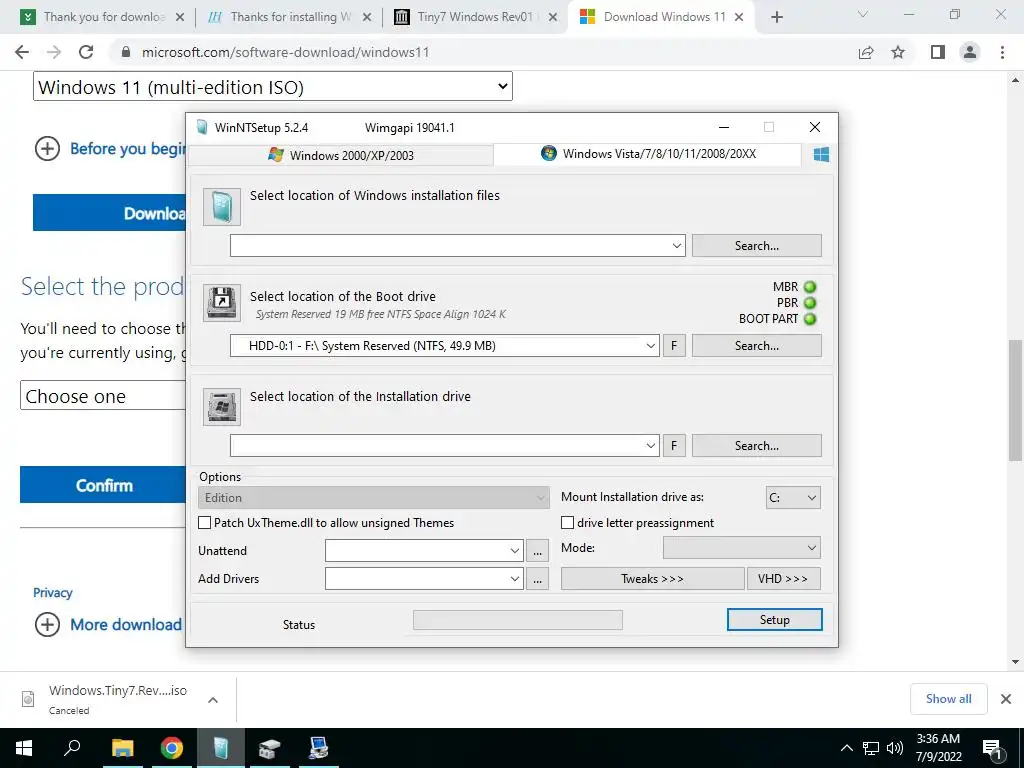The height and width of the screenshot is (768, 1024).
Task: Click the BOOT PART green status light
Action: coord(810,319)
